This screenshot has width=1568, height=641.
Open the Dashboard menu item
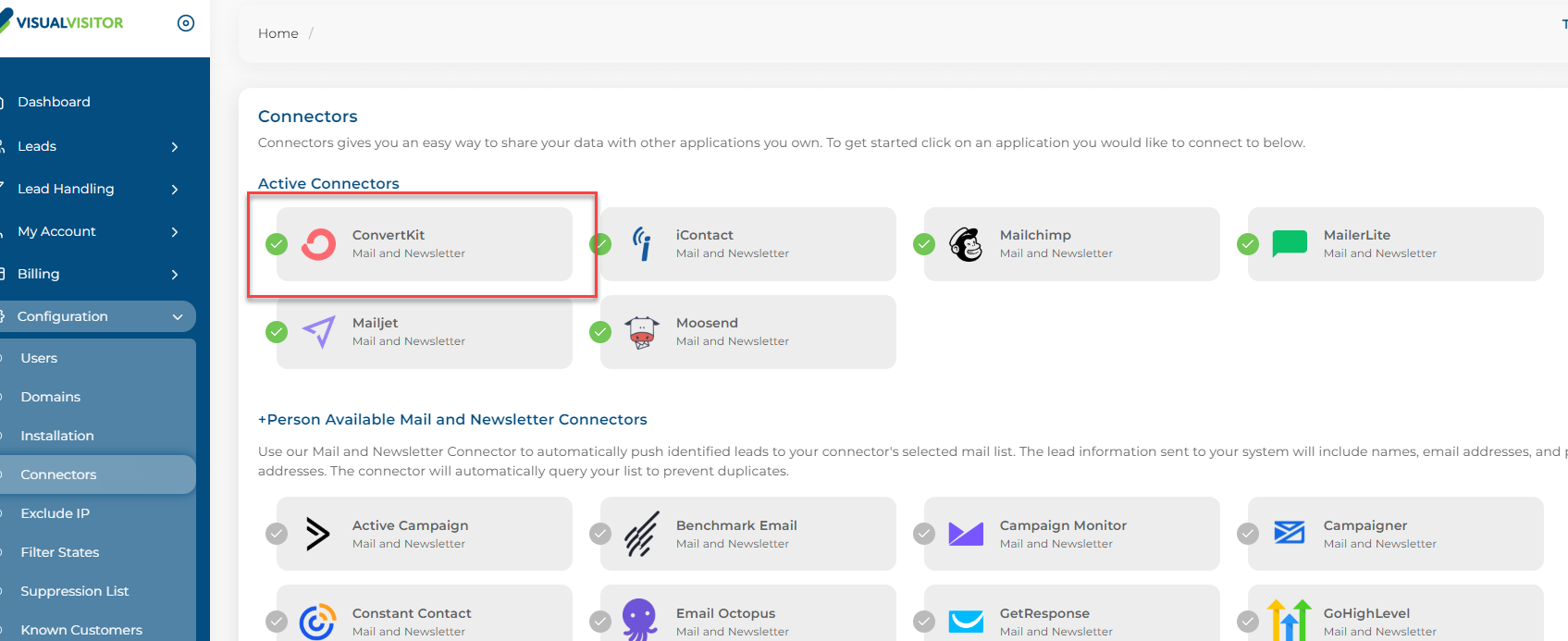tap(54, 102)
